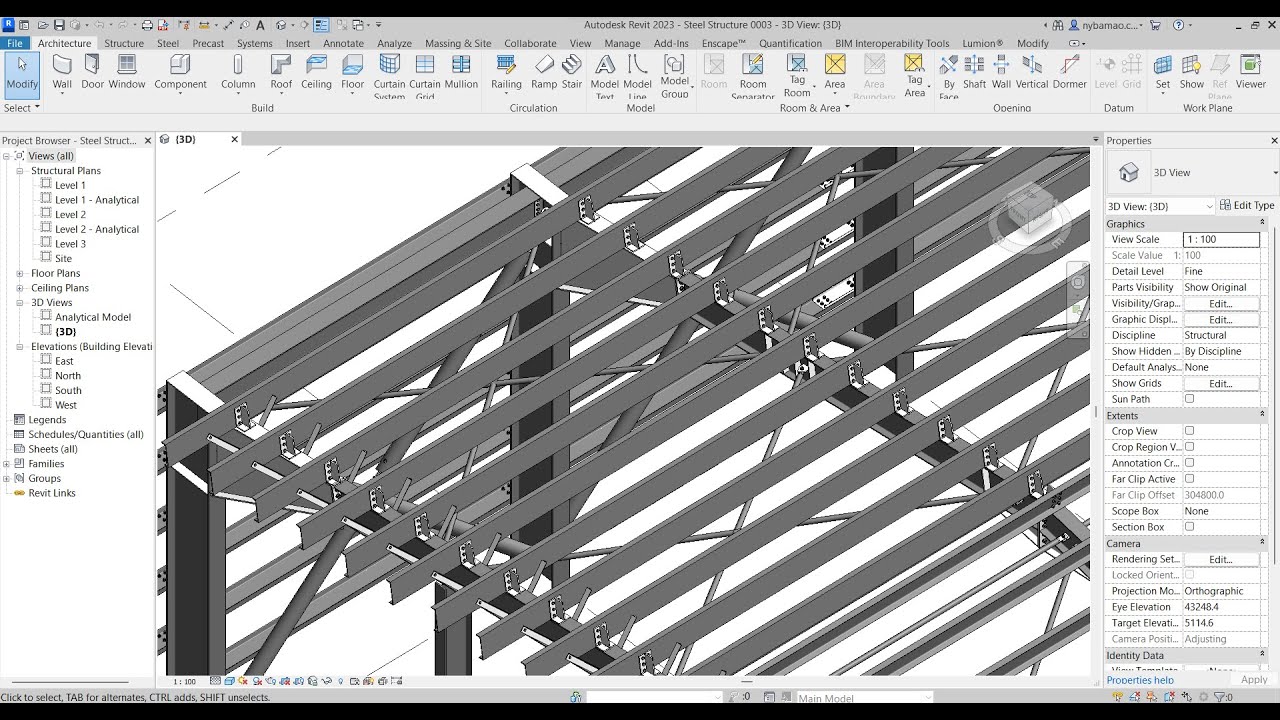Click Edit for Graphic Display options
The height and width of the screenshot is (720, 1280).
point(1221,319)
